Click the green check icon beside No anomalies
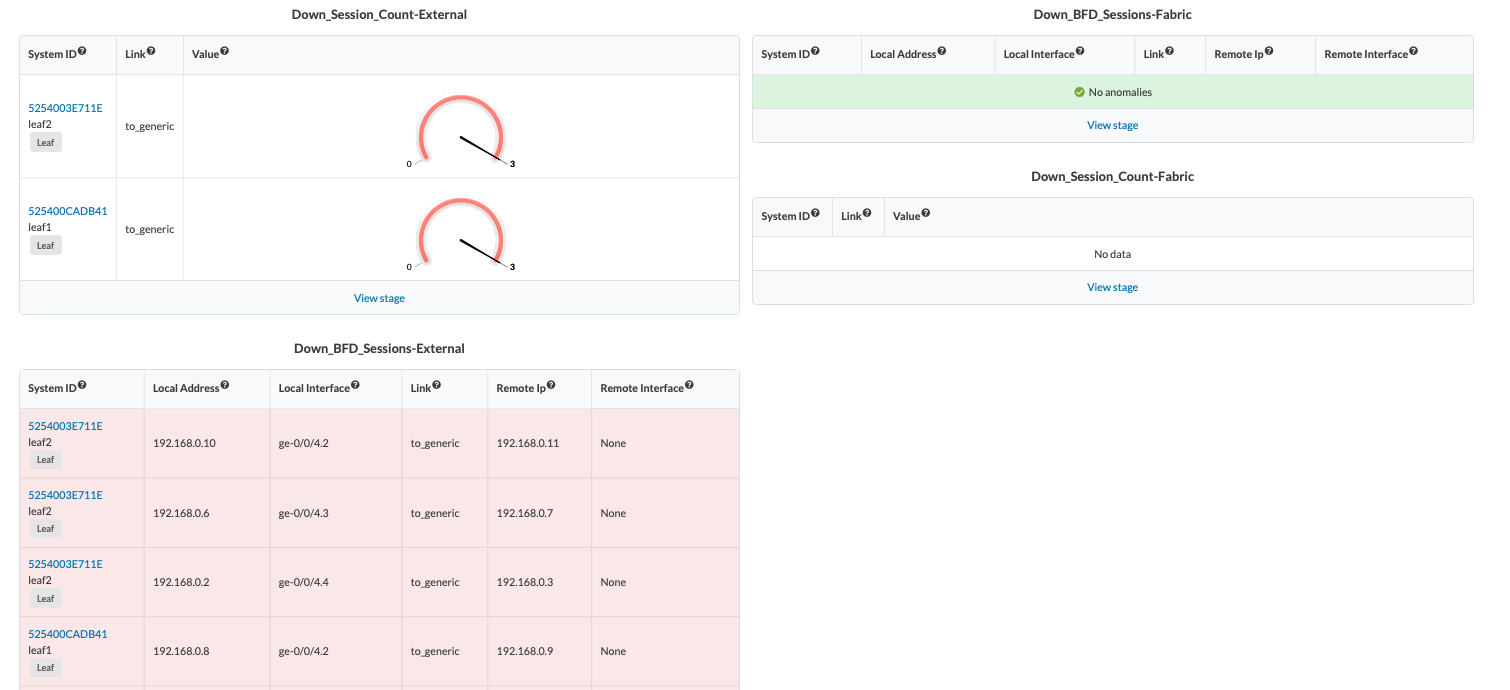The width and height of the screenshot is (1510, 690). coord(1079,92)
